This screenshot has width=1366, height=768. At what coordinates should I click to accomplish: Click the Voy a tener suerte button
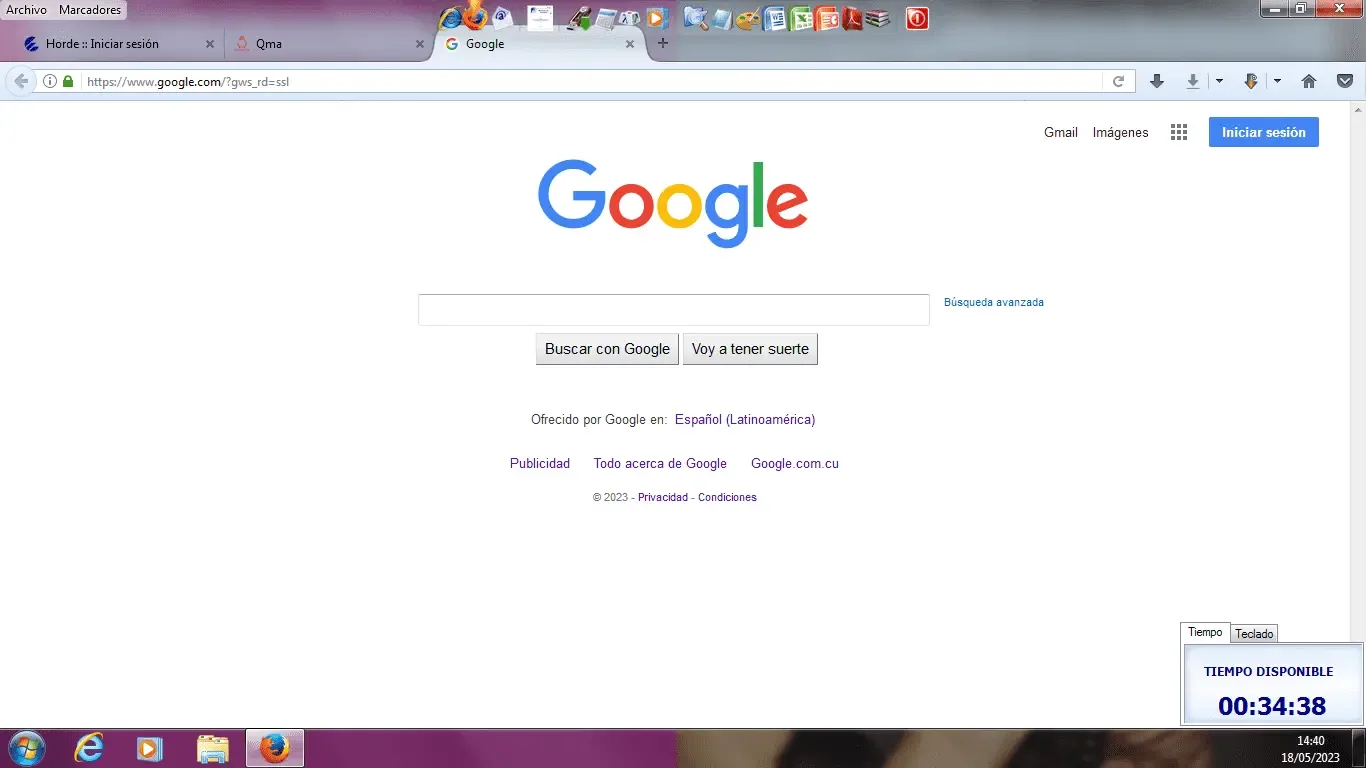pyautogui.click(x=750, y=349)
